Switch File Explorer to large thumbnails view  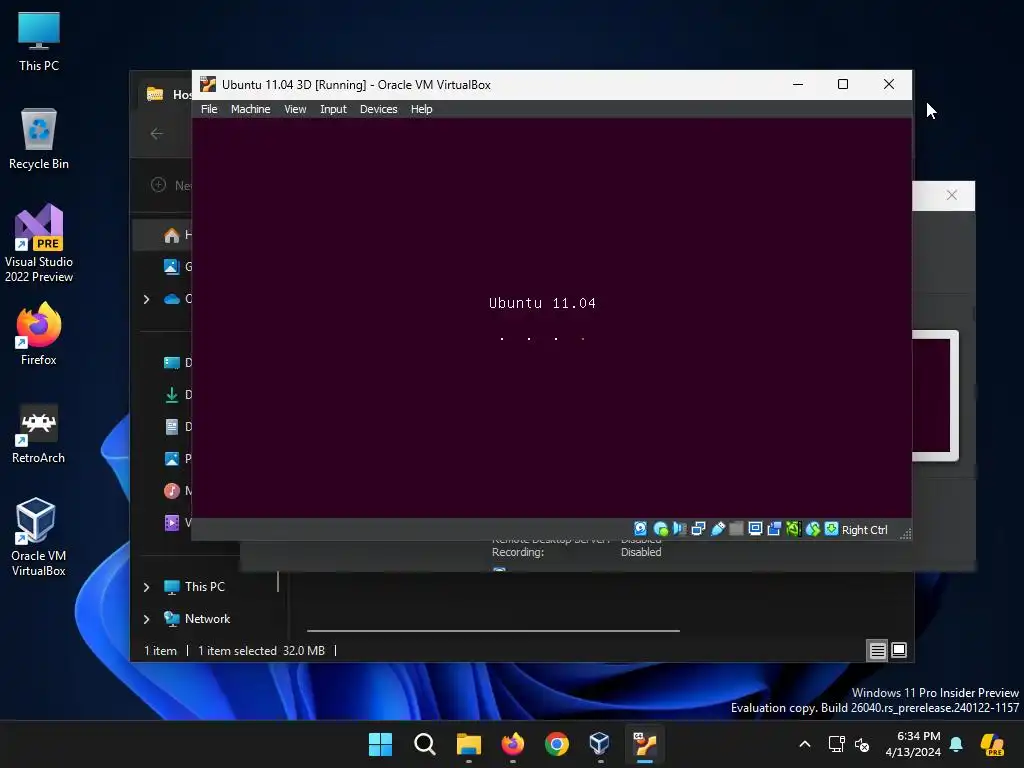[x=899, y=650]
